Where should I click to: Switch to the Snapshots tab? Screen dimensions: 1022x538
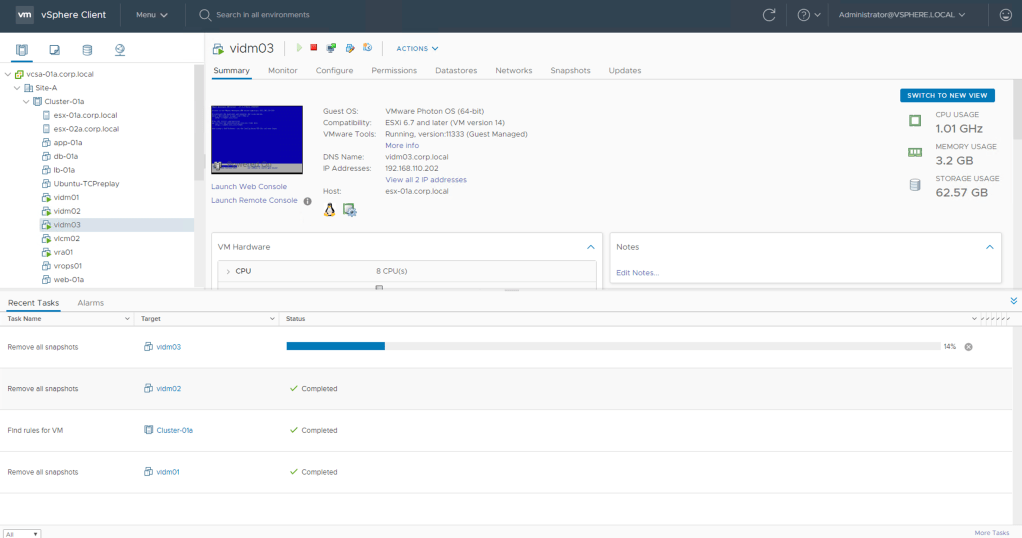(x=570, y=71)
